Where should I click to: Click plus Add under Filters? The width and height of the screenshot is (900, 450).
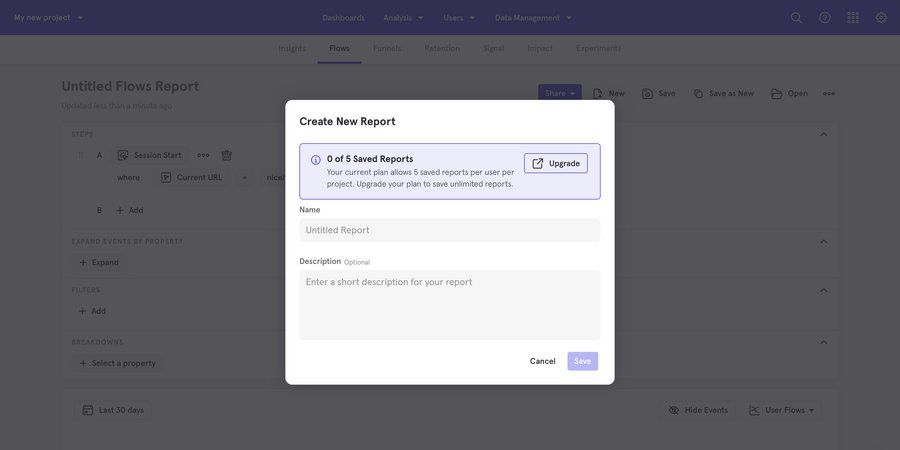(x=92, y=311)
